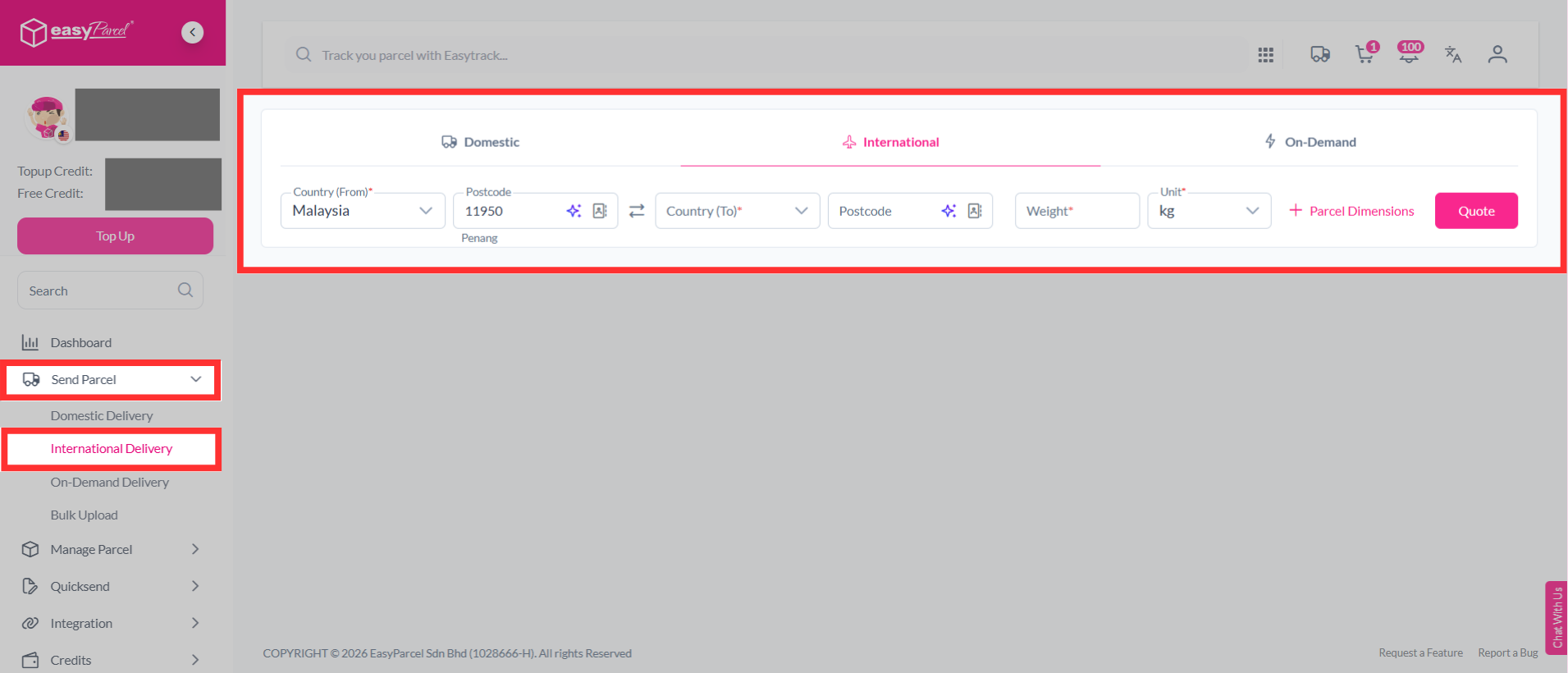Open the apps grid icon
1568x673 pixels.
point(1266,55)
